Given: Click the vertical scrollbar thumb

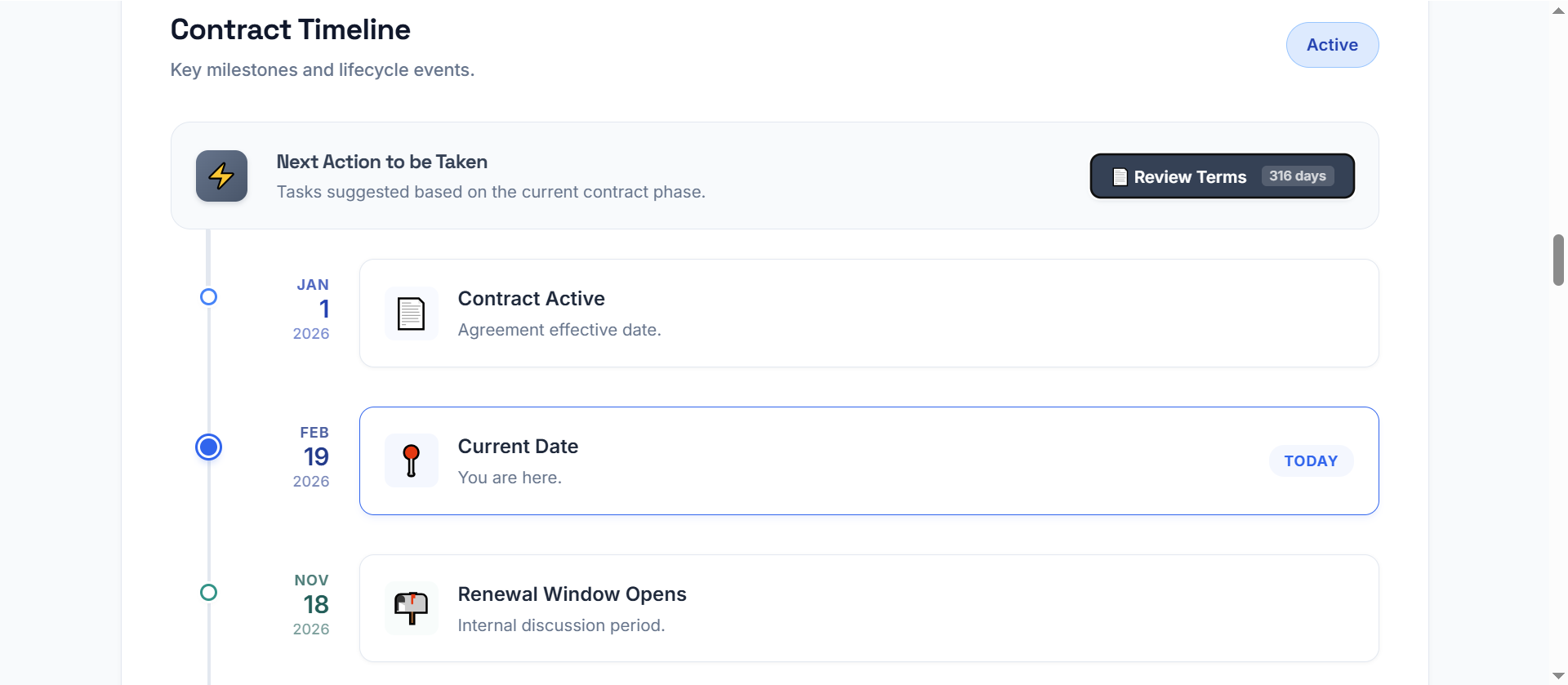Looking at the screenshot, I should tap(1557, 260).
